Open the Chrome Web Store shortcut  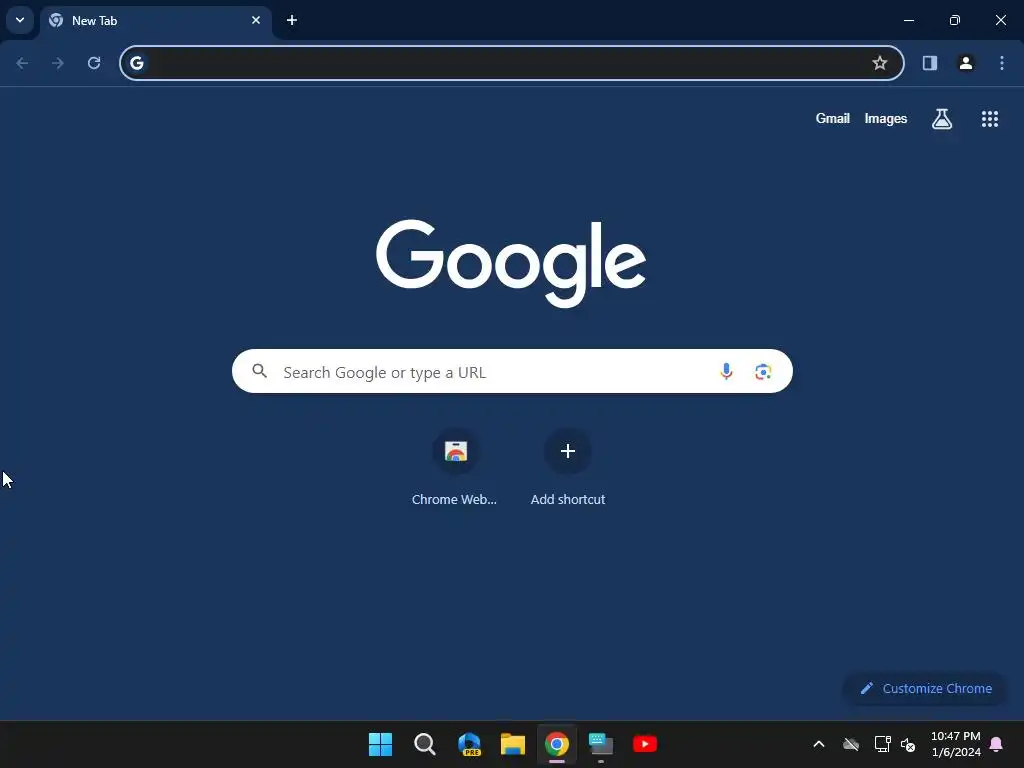pos(455,451)
